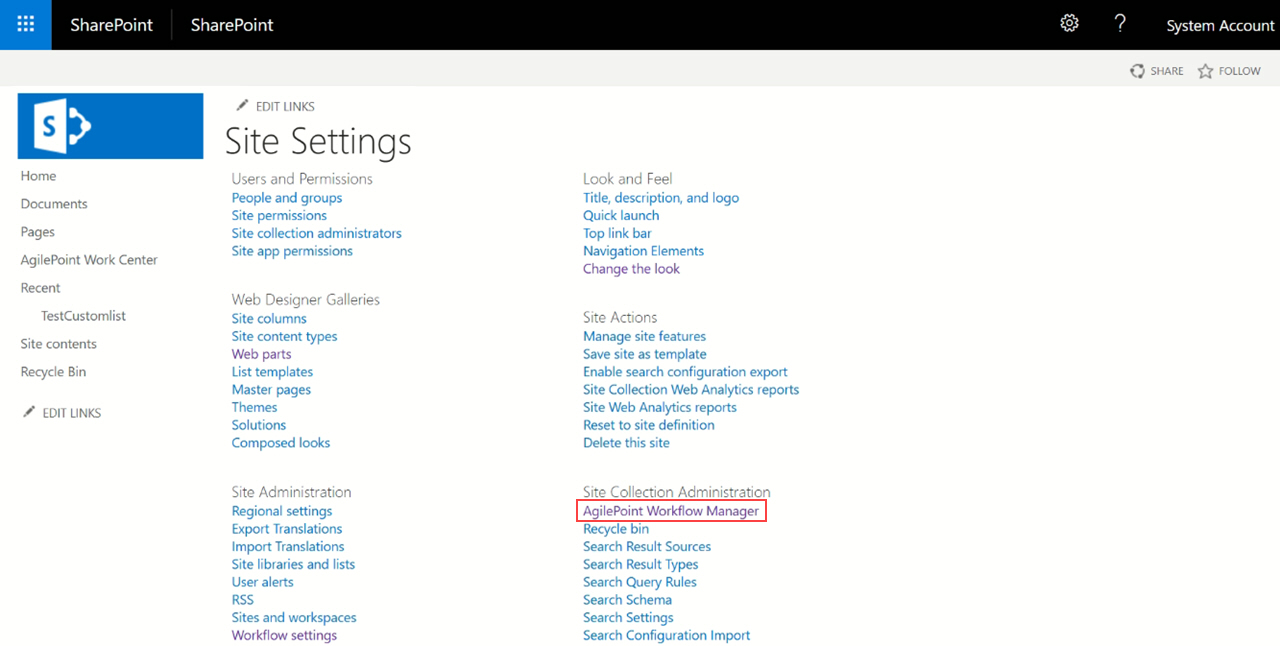Open AgilePoint Work Center in sidebar

click(89, 260)
